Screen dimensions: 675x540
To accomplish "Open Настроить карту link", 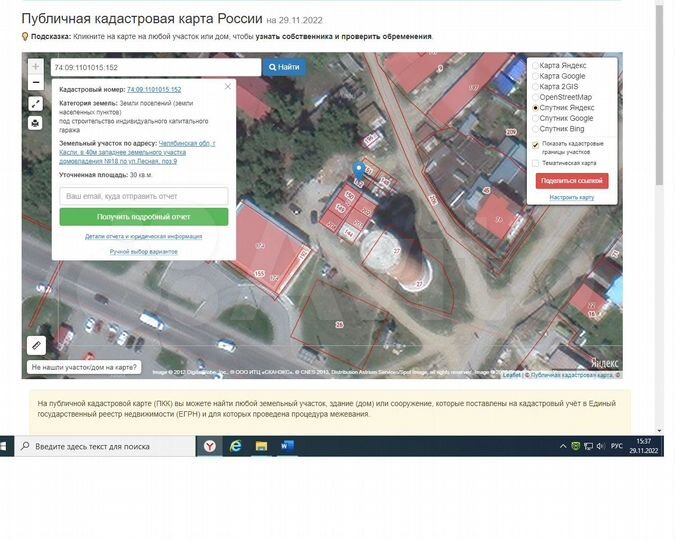I will pyautogui.click(x=572, y=197).
